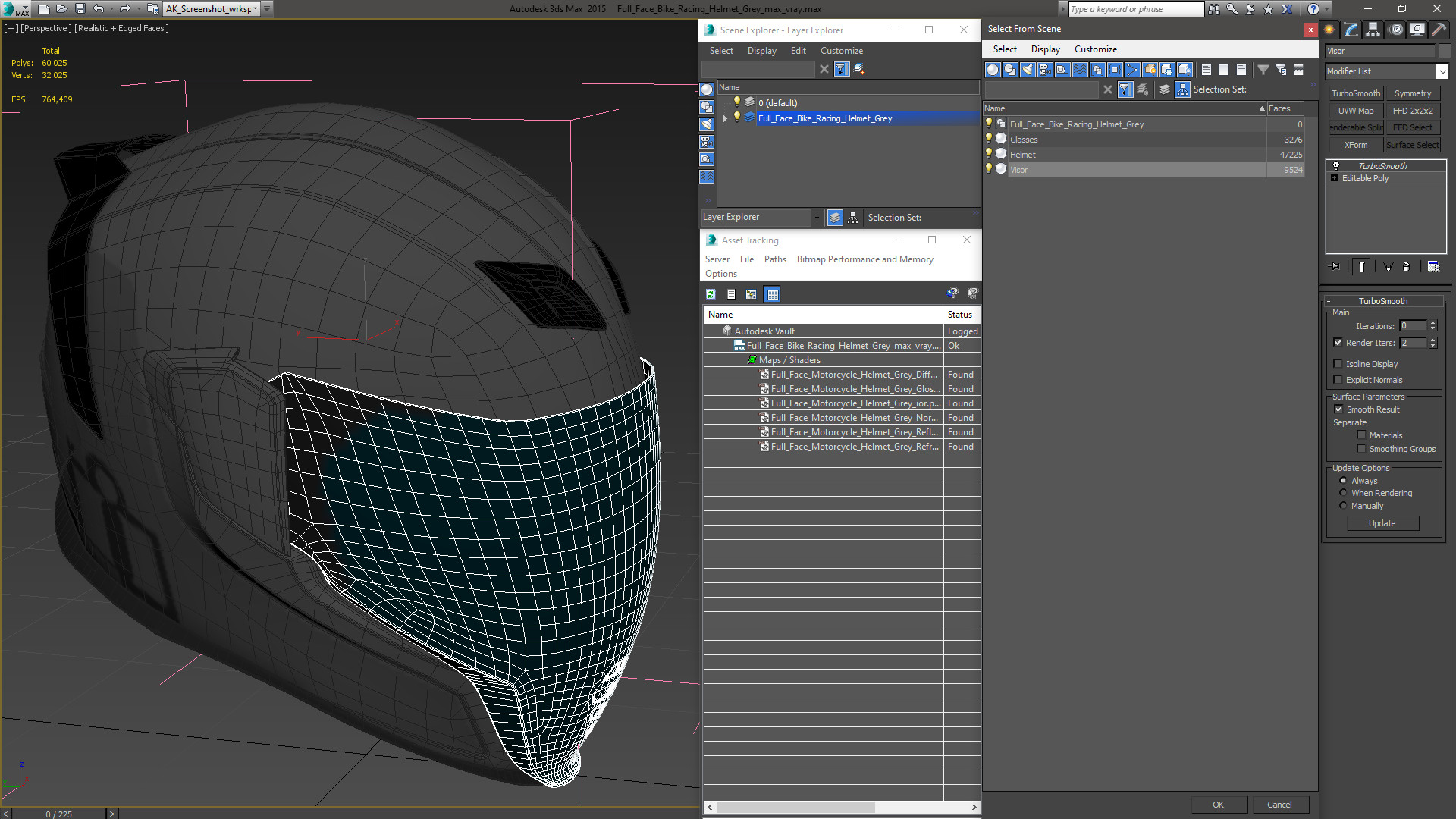
Task: Expand the Editable Poly modifier plus sign
Action: click(x=1335, y=178)
